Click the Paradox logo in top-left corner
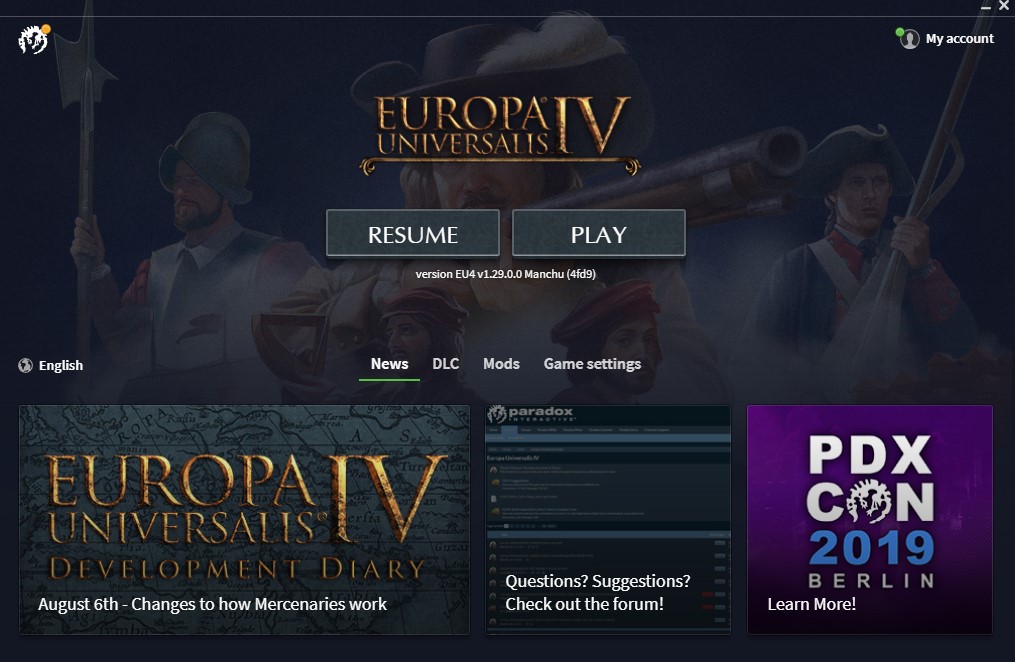This screenshot has height=662, width=1015. [x=33, y=40]
